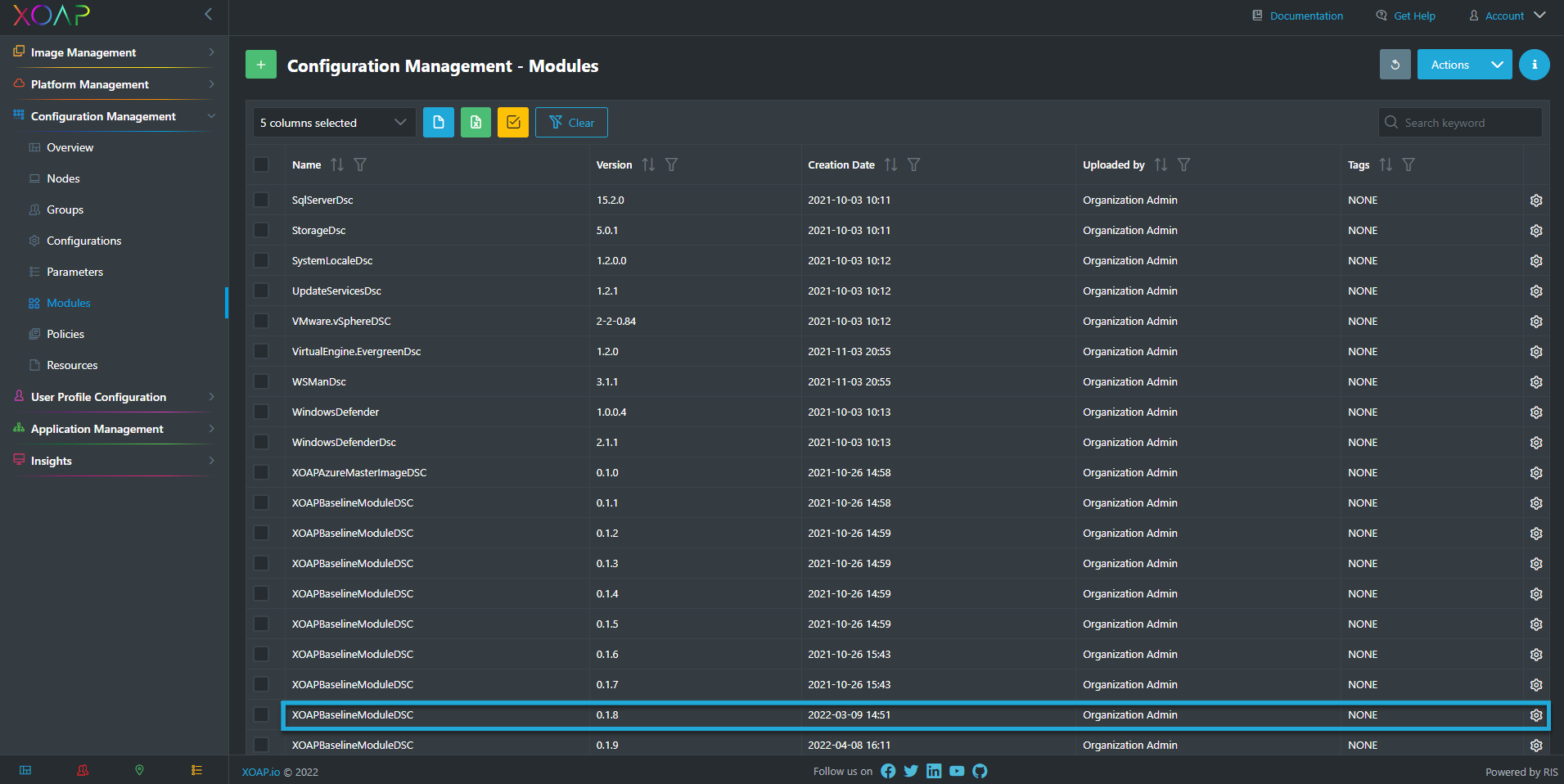Open the '5 columns selected' dropdown
The height and width of the screenshot is (784, 1564).
[x=333, y=123]
